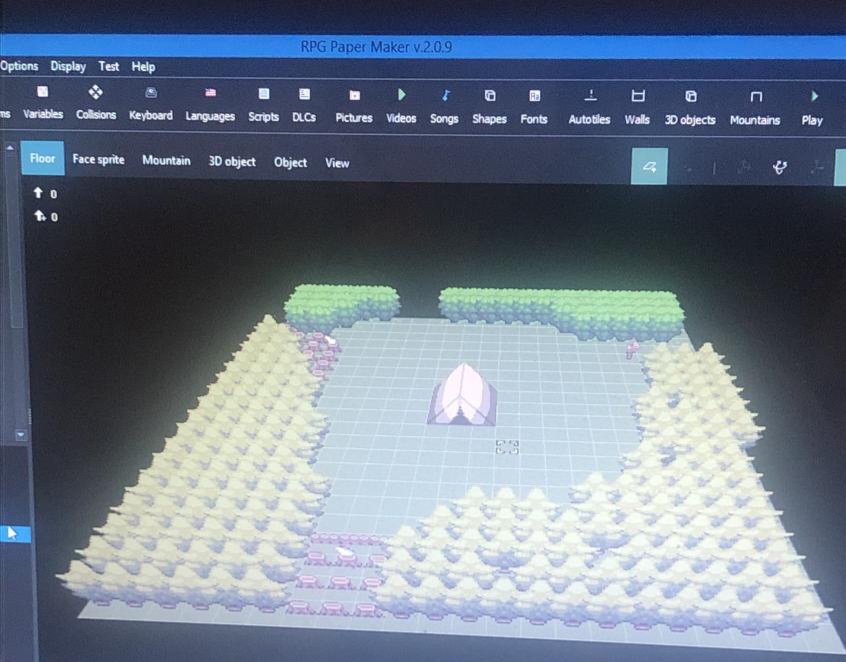
Task: Open the Videos manager
Action: 401,107
